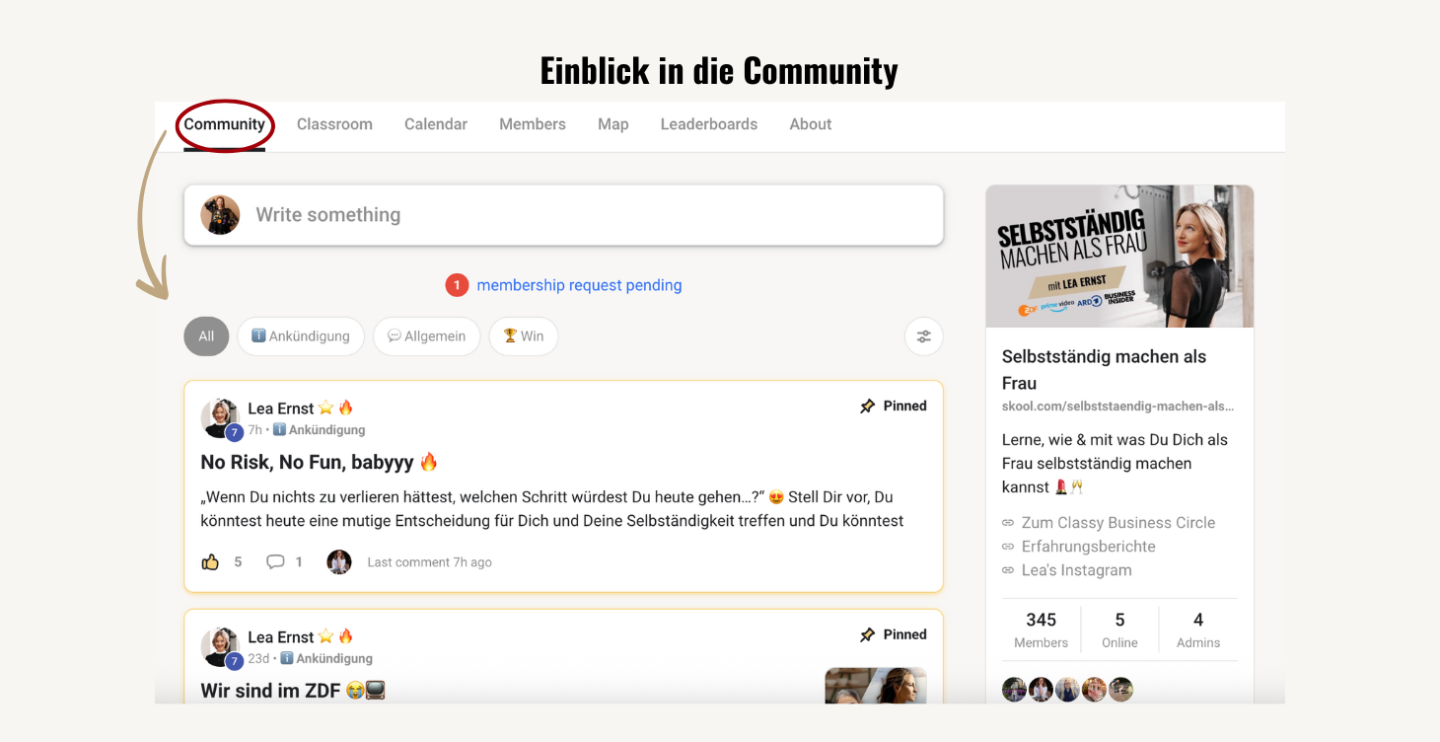The image size is (1440, 742).
Task: Open comments on the No Risk post
Action: click(x=275, y=562)
